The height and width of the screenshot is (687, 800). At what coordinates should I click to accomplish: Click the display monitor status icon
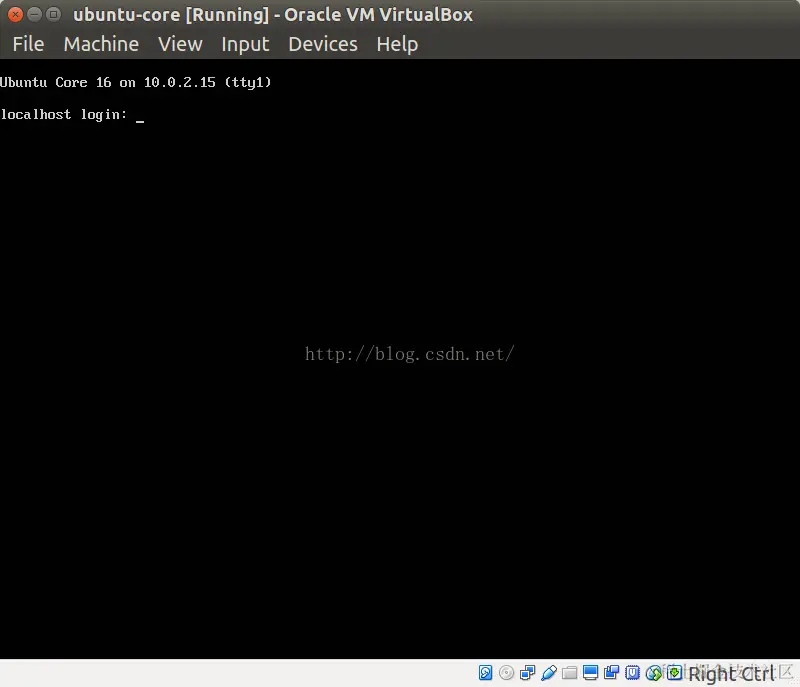click(x=590, y=673)
